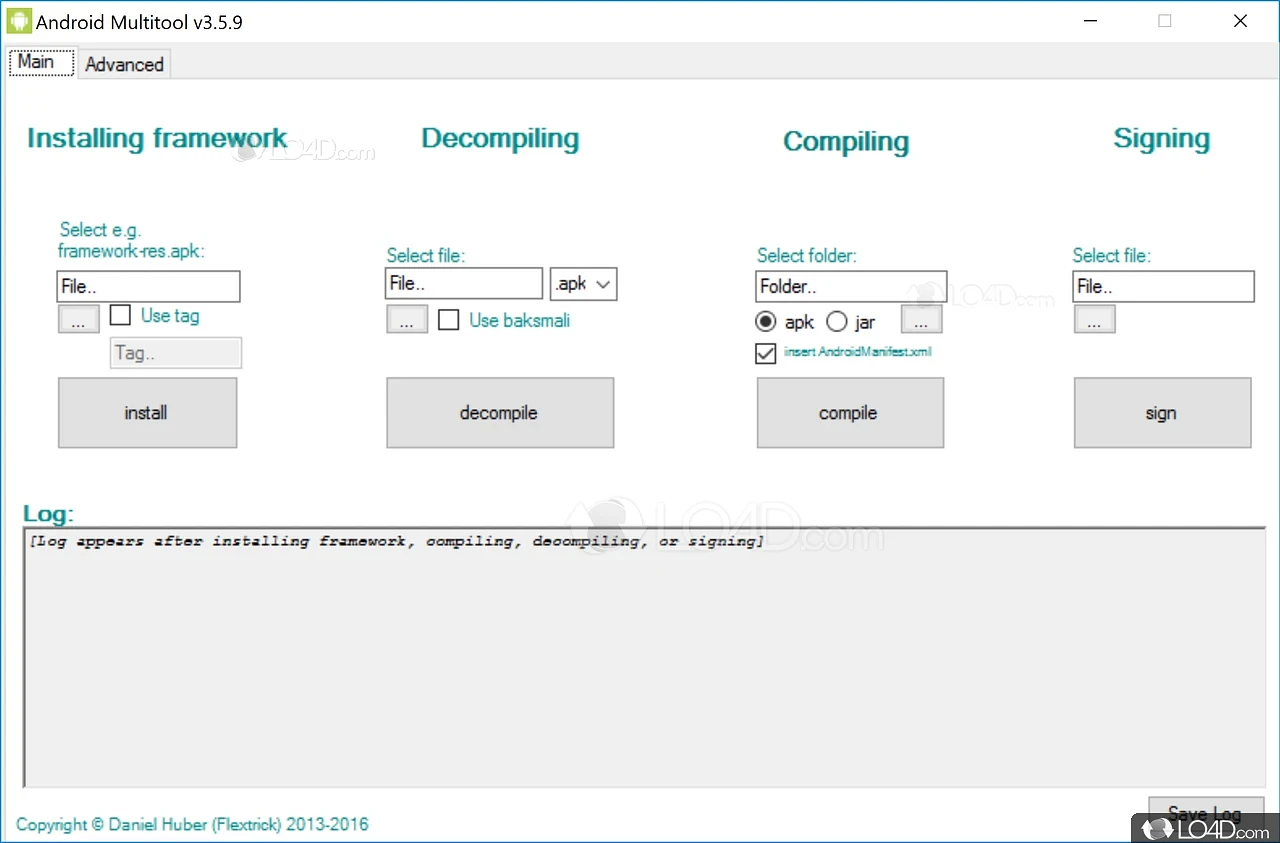Screen dimensions: 1280x843
Task: Click the Save Log button
Action: 1206,814
